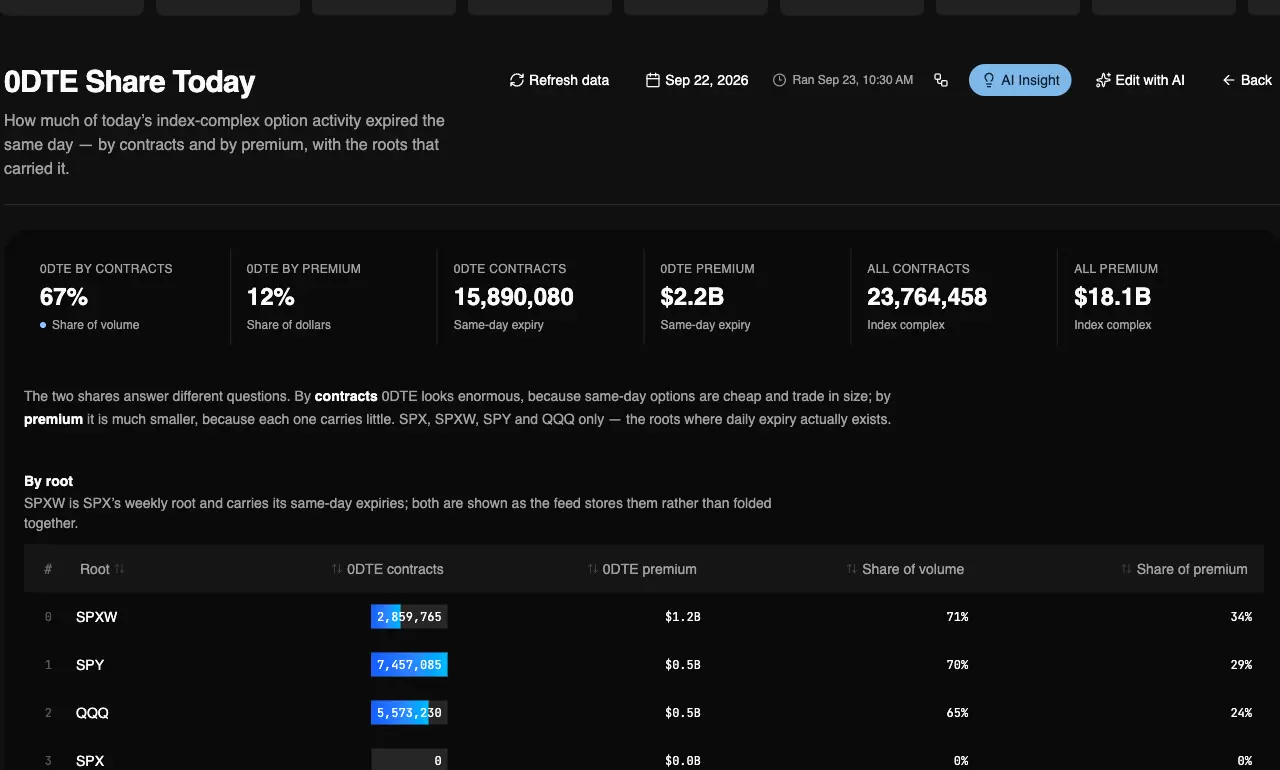Click the "Ran Sep 23, 10:30 AM" timestamp
The height and width of the screenshot is (770, 1280).
point(843,80)
